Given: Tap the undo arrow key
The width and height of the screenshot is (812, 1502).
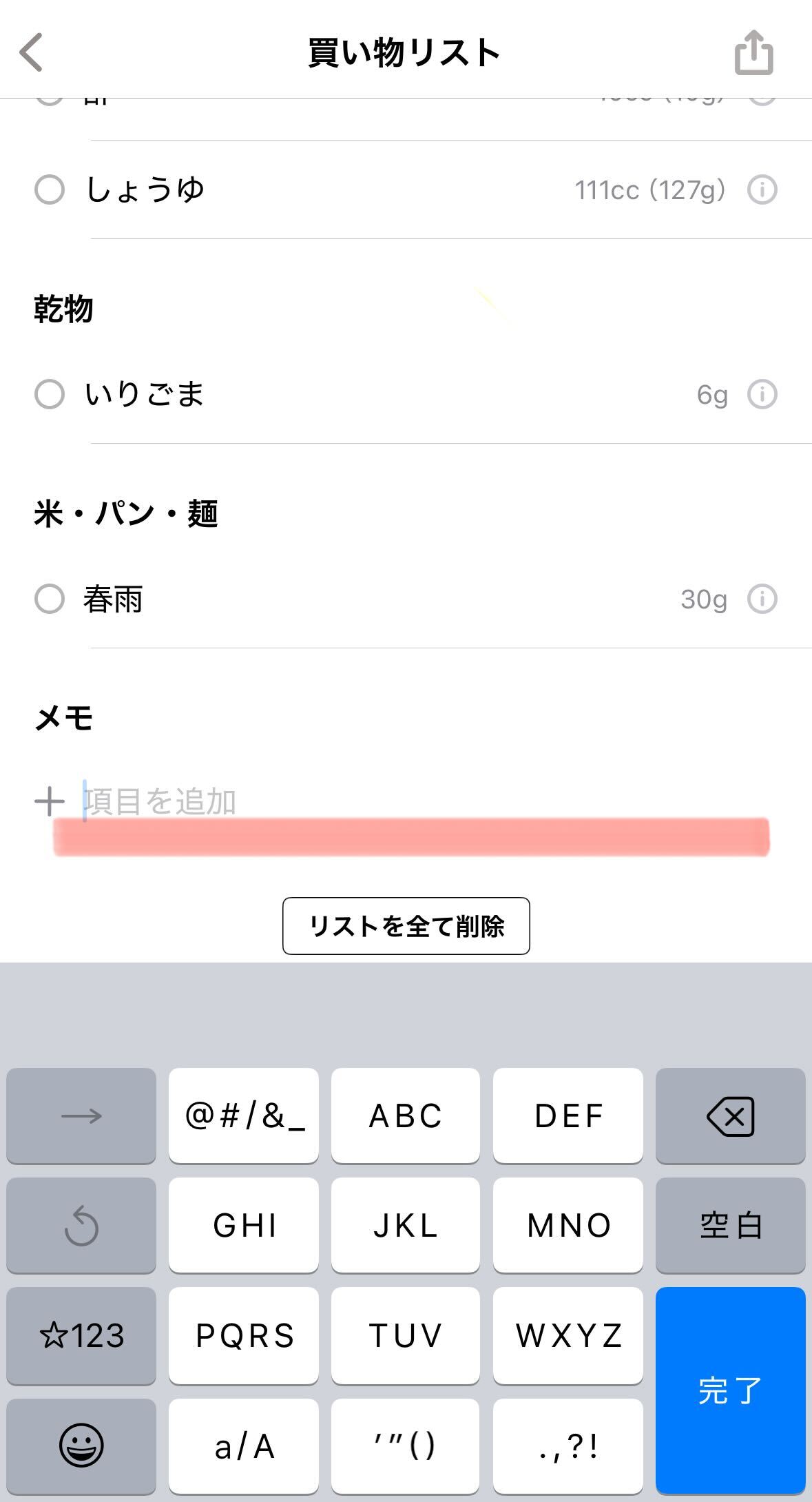Looking at the screenshot, I should [x=81, y=1225].
